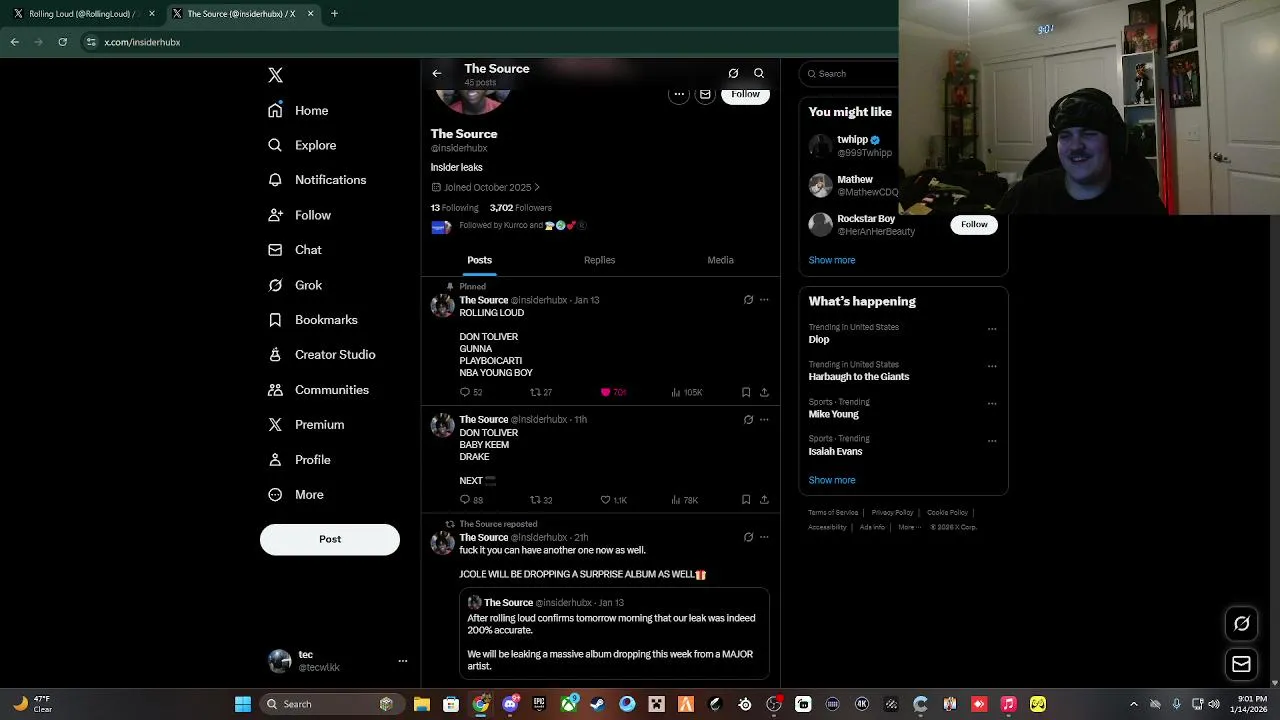The height and width of the screenshot is (720, 1280).
Task: Switch to Rolling Loud browser tab
Action: (x=82, y=14)
